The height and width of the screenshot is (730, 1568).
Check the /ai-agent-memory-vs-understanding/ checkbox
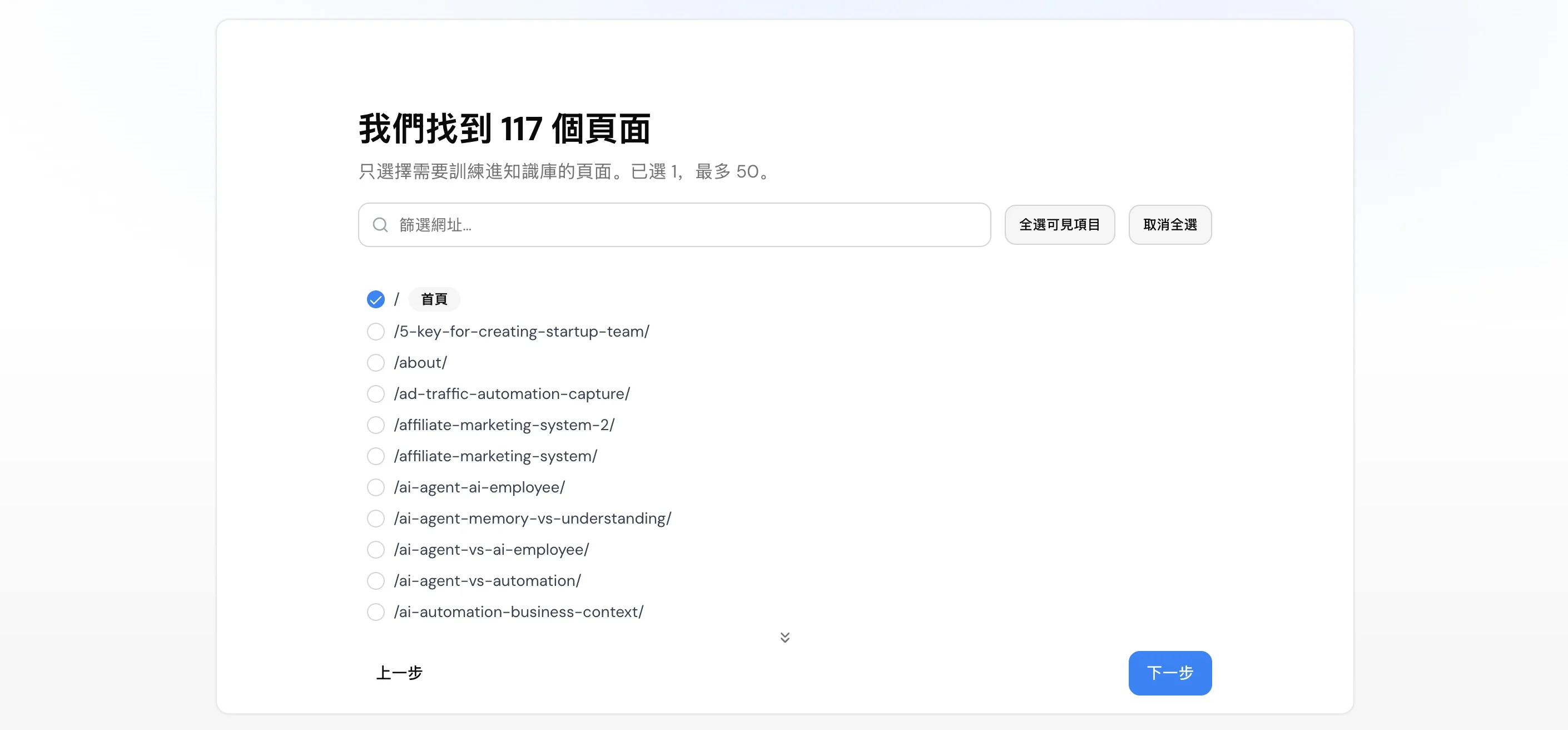click(x=375, y=518)
